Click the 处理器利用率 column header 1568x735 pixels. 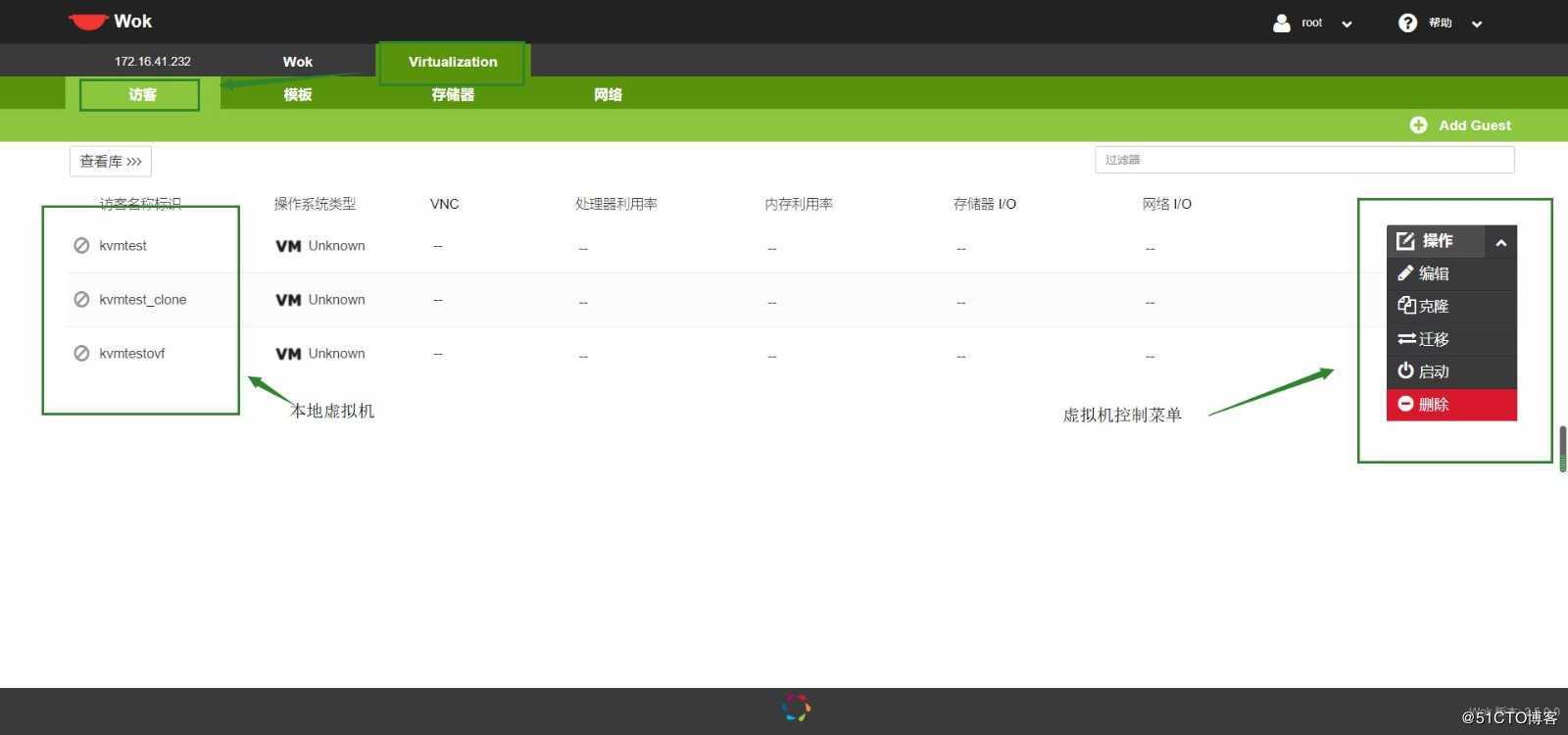pyautogui.click(x=616, y=204)
